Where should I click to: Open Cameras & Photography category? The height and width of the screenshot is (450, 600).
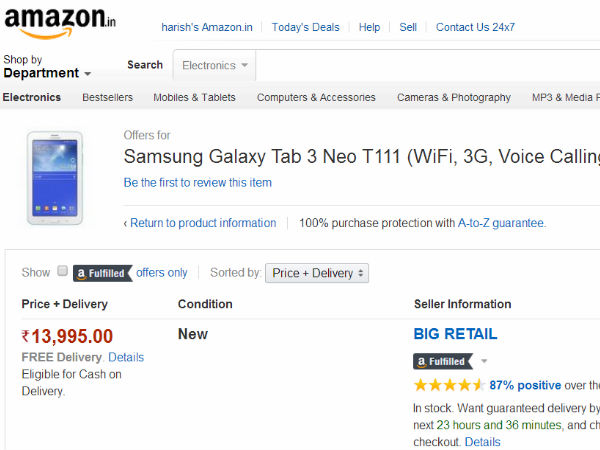click(453, 97)
